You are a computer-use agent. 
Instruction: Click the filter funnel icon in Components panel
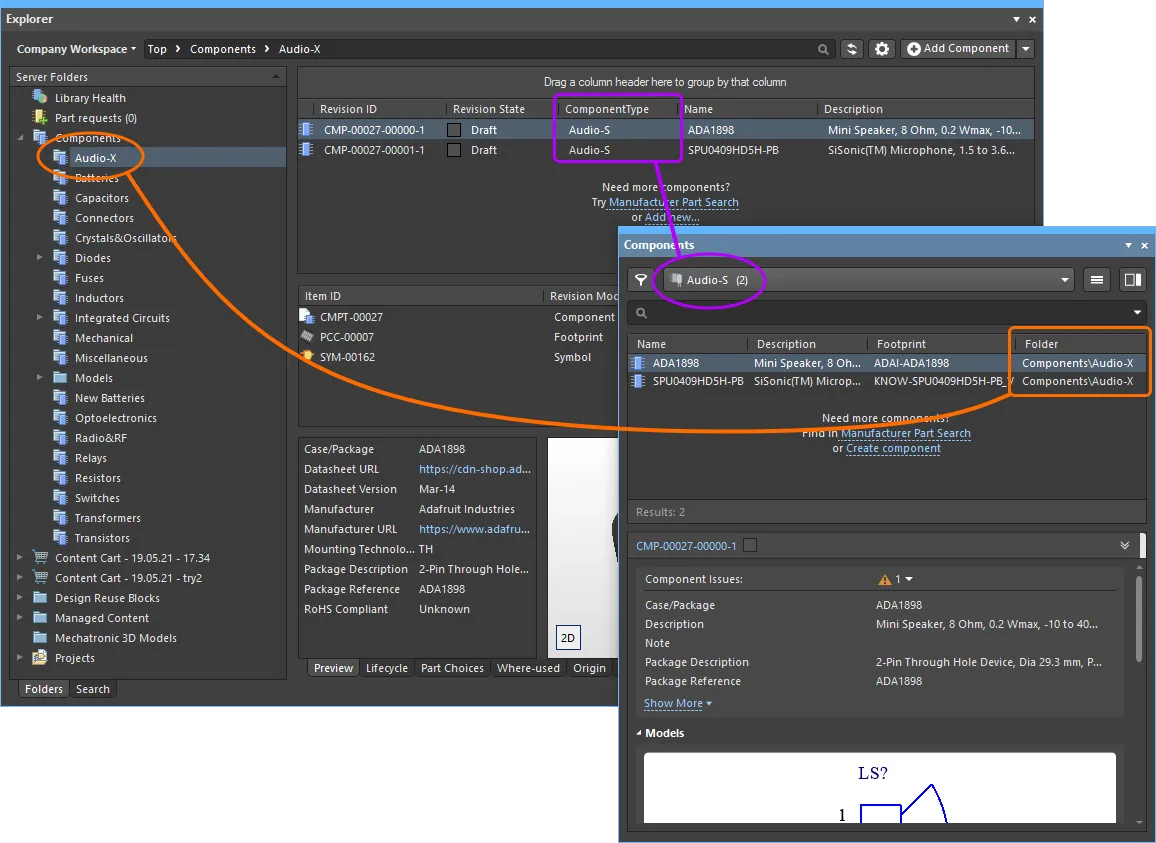[x=641, y=280]
